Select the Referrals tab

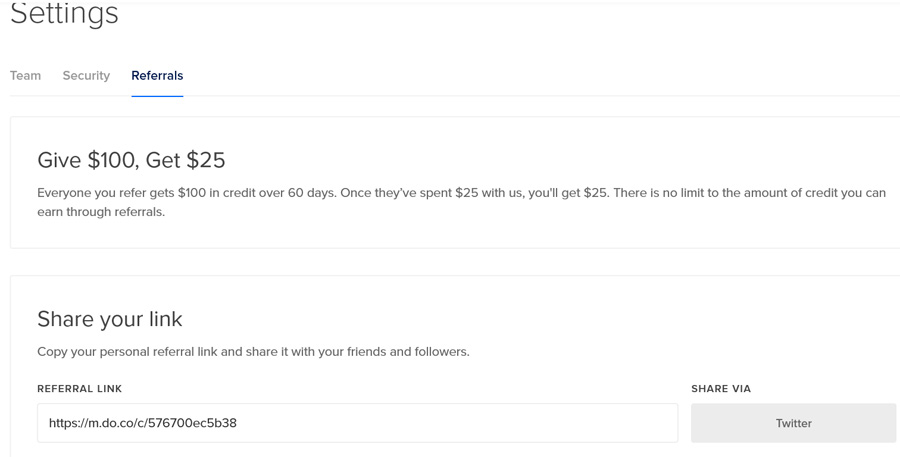[x=157, y=76]
